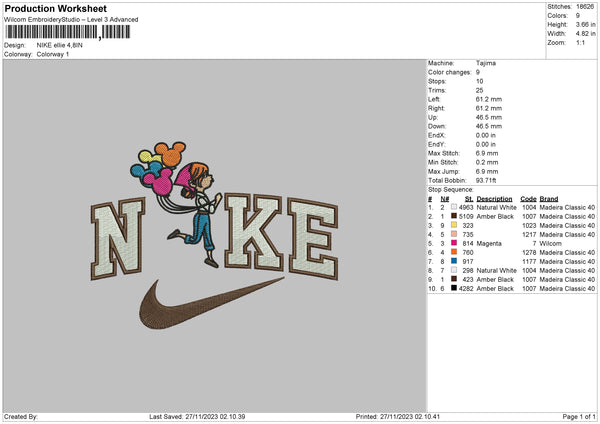This screenshot has height=424, width=600.
Task: Click the 'Stop Sequence:' label
Action: (x=451, y=190)
